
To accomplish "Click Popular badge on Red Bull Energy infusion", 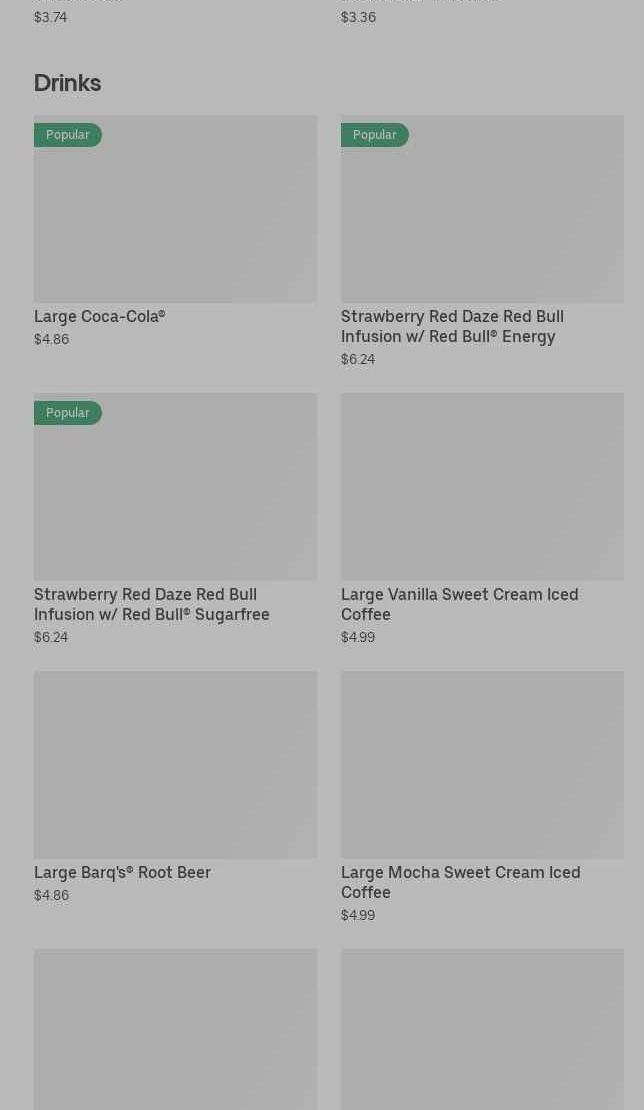I will [x=375, y=135].
